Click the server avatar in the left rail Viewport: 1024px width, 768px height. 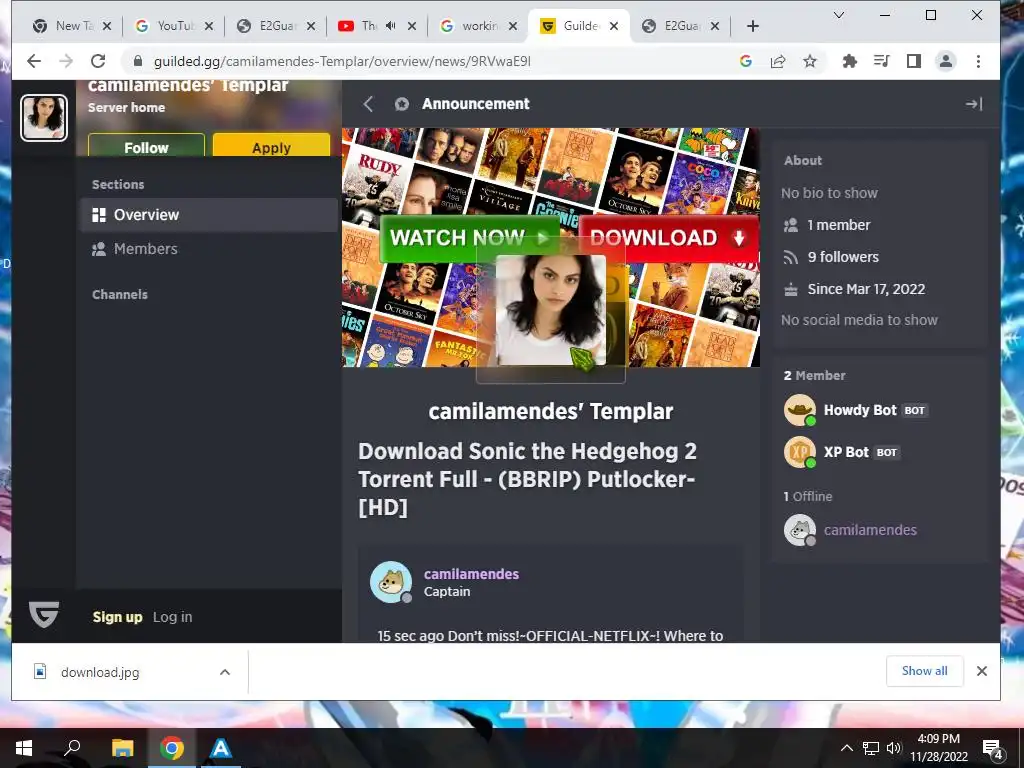click(x=44, y=118)
